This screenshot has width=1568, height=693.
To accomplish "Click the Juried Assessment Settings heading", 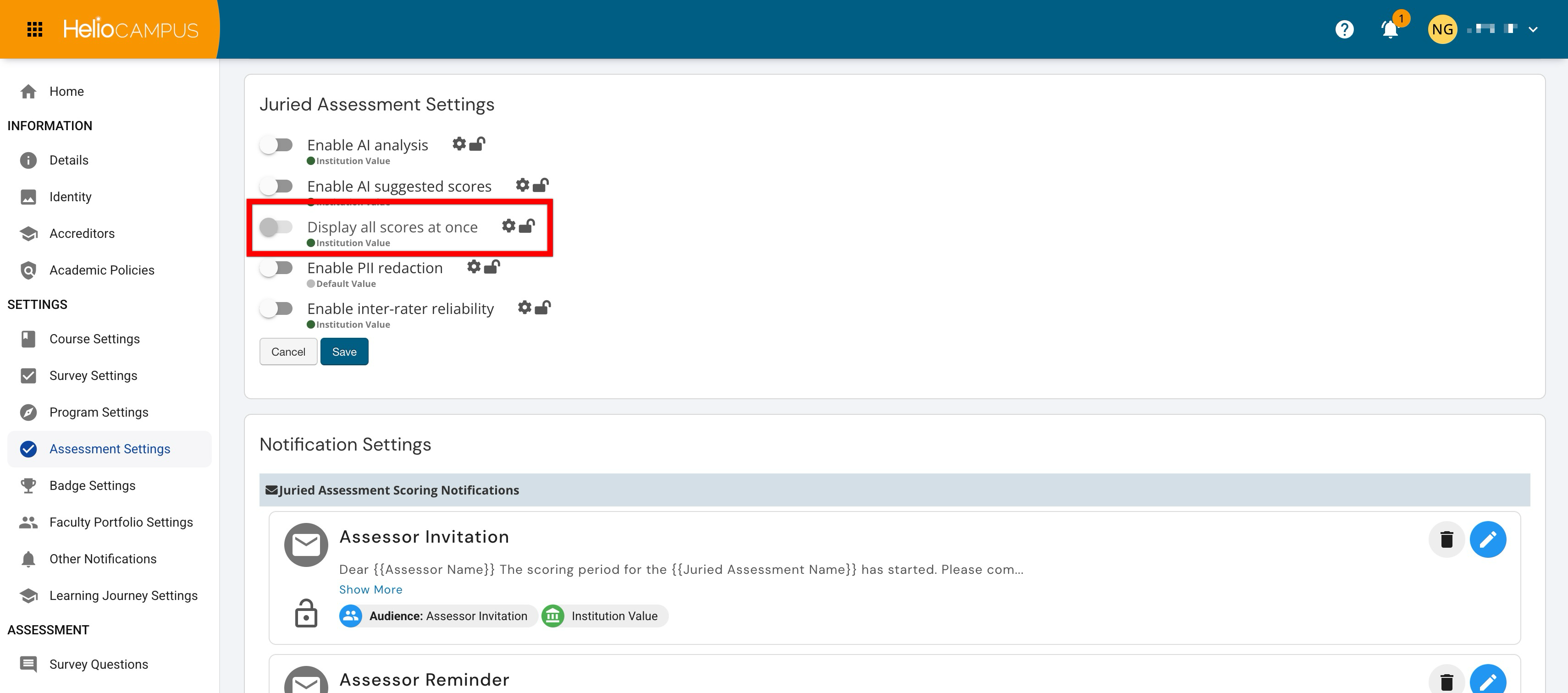I will pos(377,104).
